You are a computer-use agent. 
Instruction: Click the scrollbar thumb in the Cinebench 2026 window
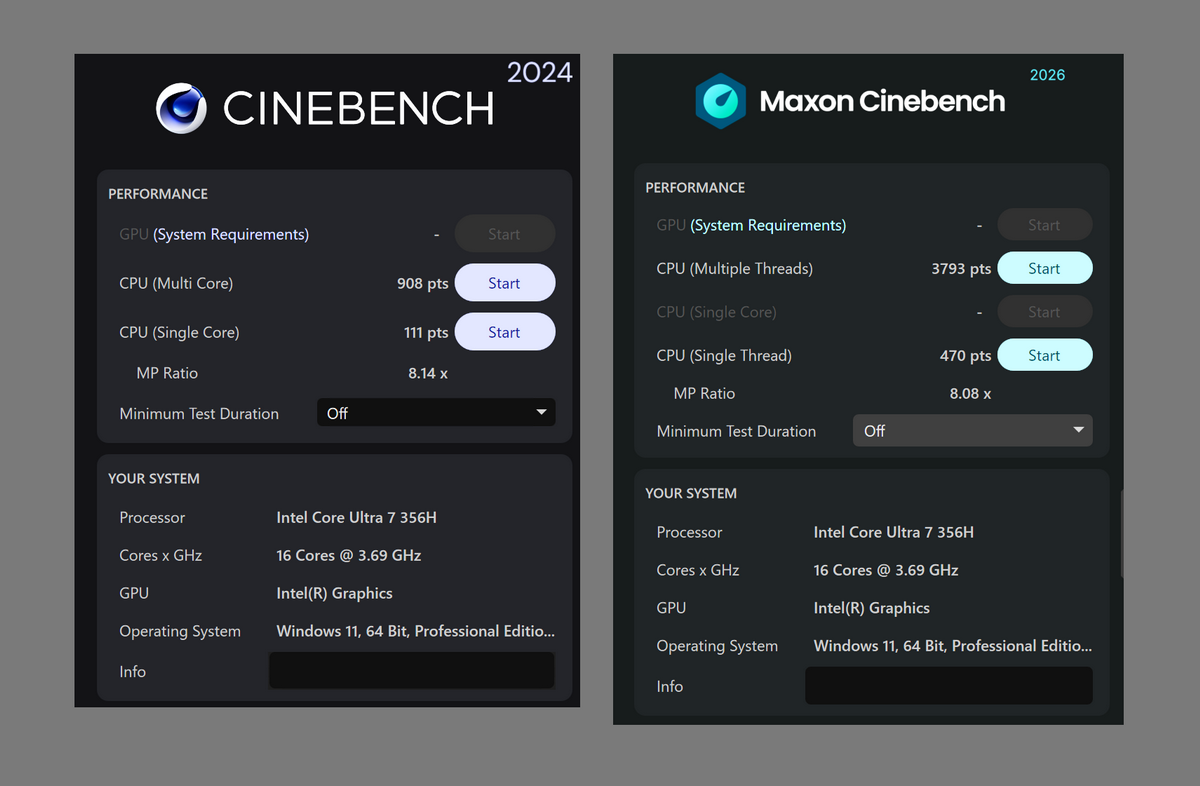(1121, 533)
